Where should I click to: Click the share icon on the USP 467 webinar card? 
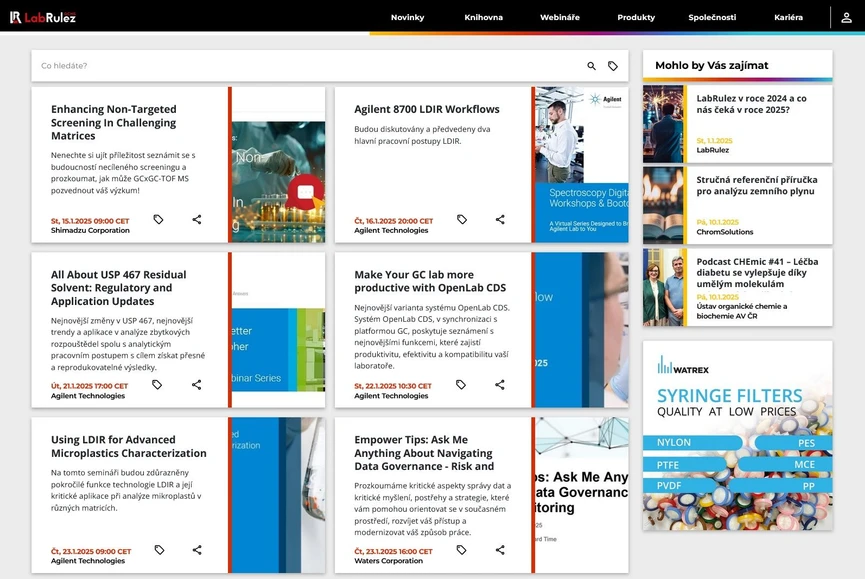click(196, 384)
